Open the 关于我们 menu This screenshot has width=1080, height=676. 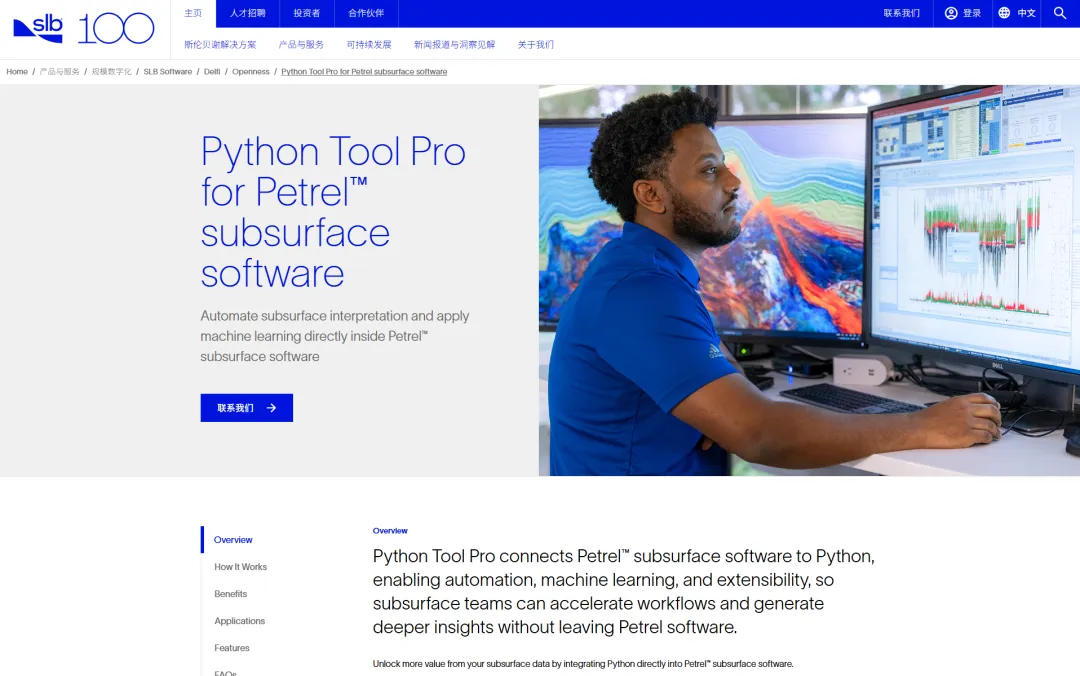535,45
